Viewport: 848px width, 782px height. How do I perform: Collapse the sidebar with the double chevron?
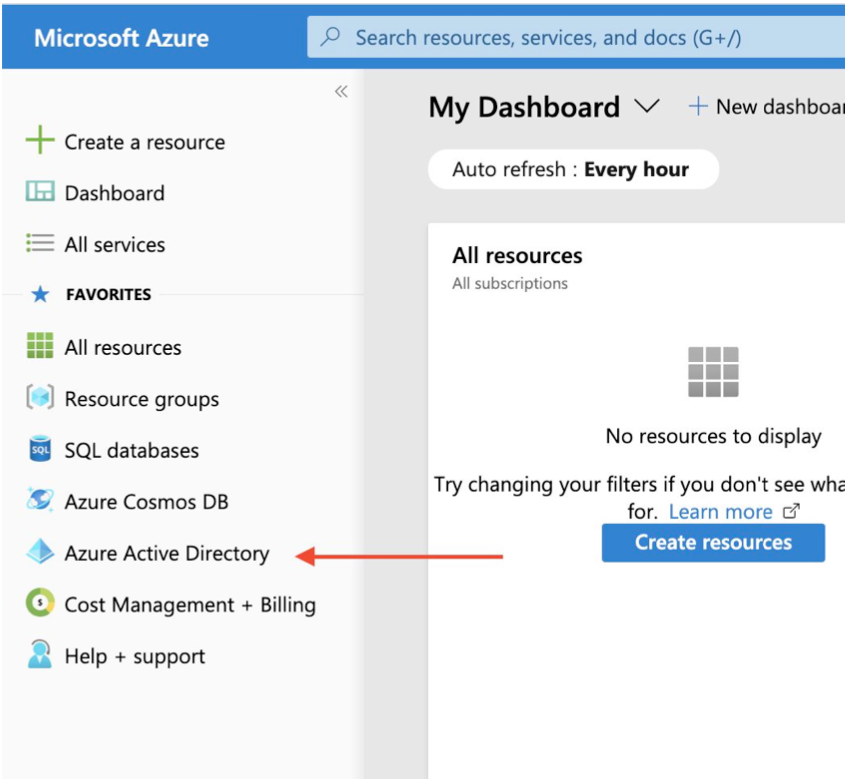point(341,91)
